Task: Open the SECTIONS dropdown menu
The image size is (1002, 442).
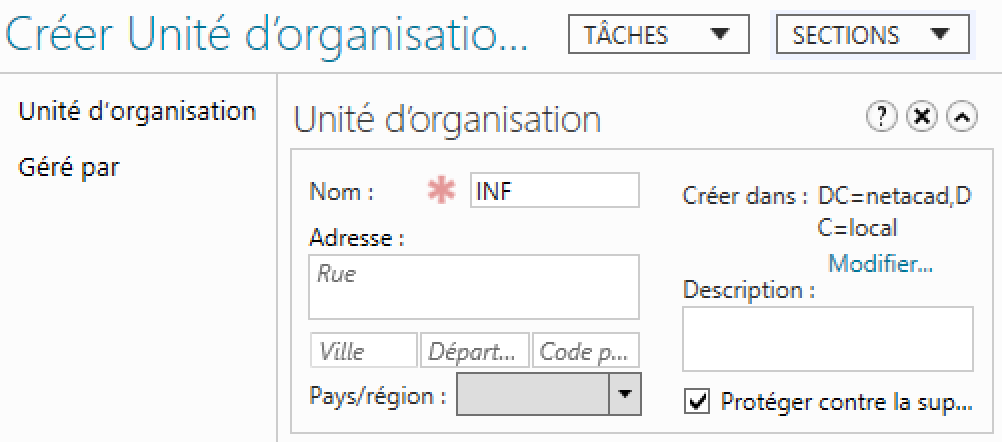Action: click(872, 35)
